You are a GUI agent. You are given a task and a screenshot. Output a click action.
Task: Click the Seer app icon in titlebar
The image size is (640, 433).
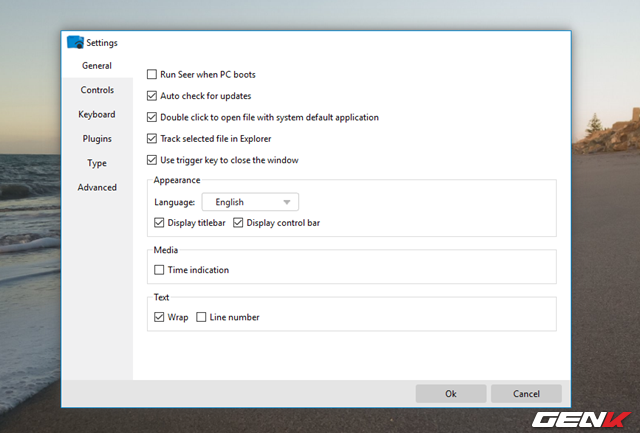click(x=74, y=43)
